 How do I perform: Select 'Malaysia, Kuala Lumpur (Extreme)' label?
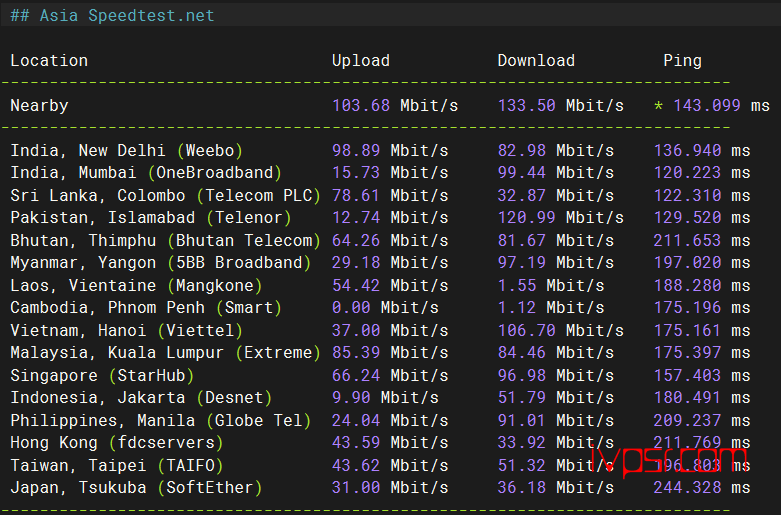[165, 353]
